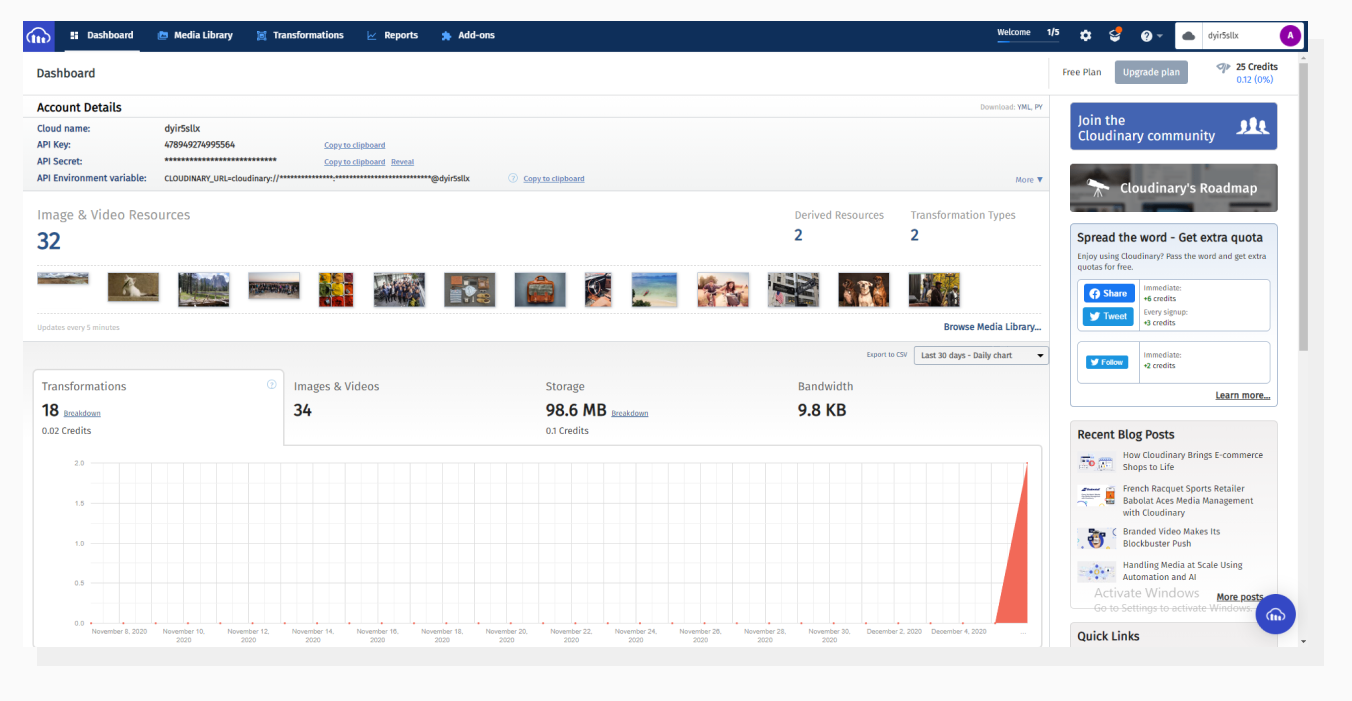The image size is (1352, 701).
Task: Open Browse Media Library link
Action: click(x=991, y=326)
